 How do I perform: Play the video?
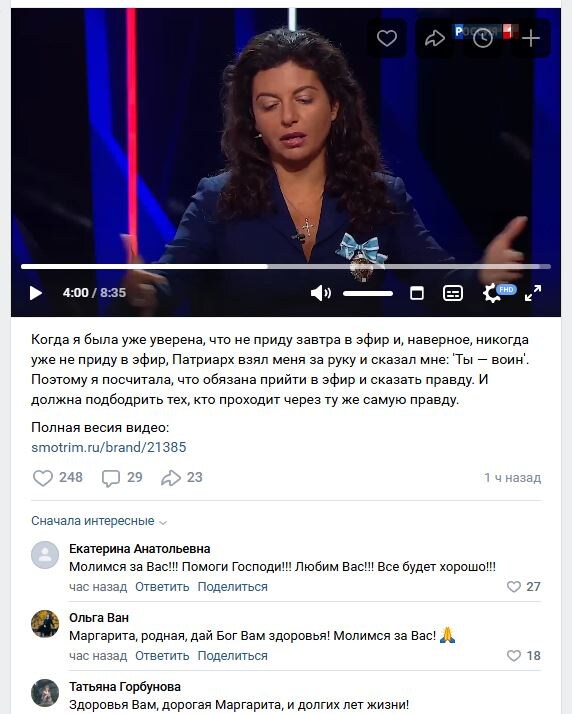coord(36,293)
